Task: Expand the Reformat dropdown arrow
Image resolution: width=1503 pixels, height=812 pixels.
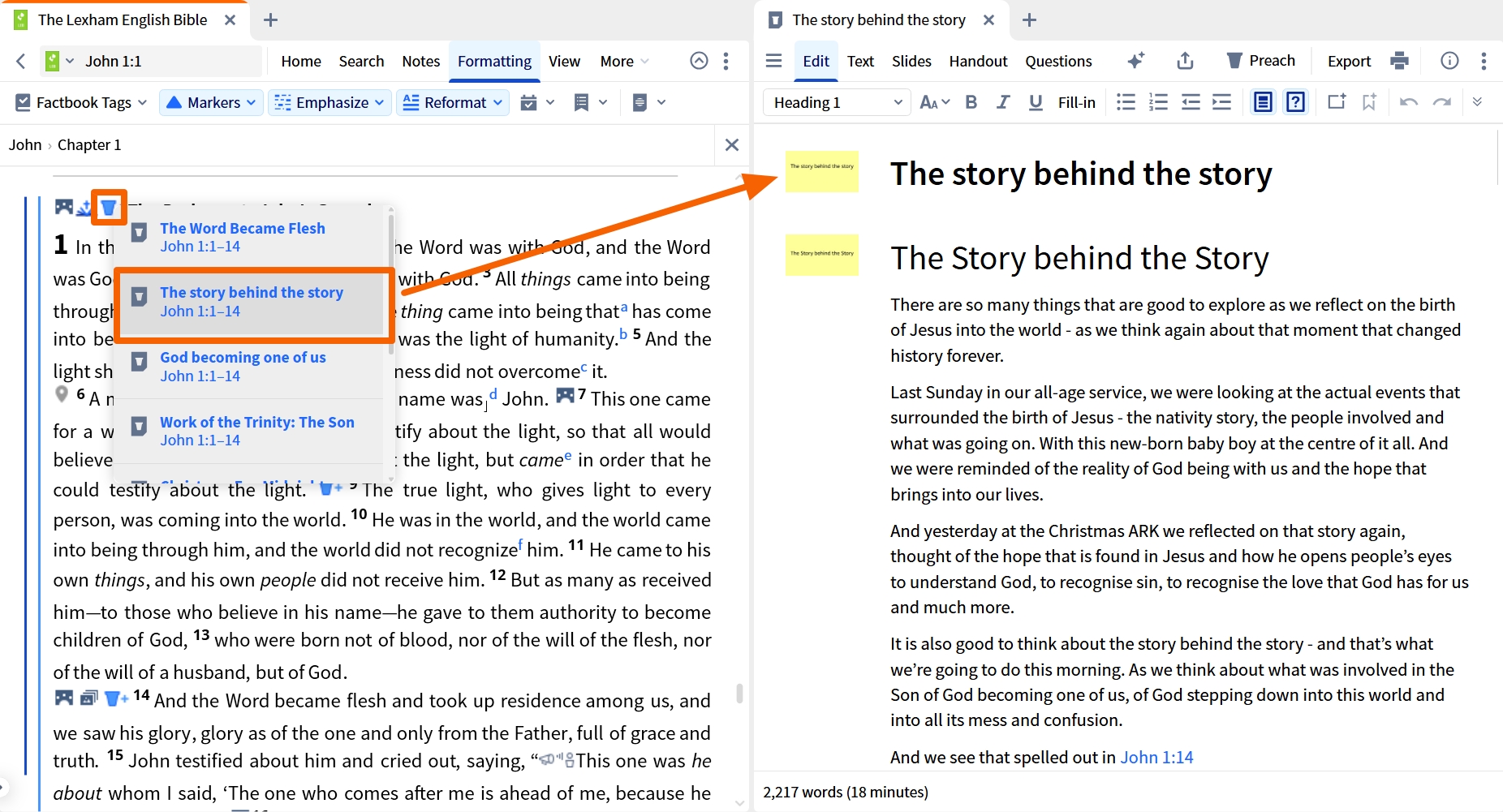Action: (498, 102)
